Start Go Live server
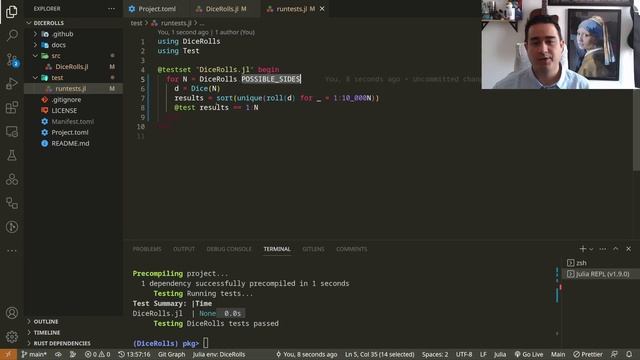This screenshot has width=640, height=360. [x=529, y=354]
